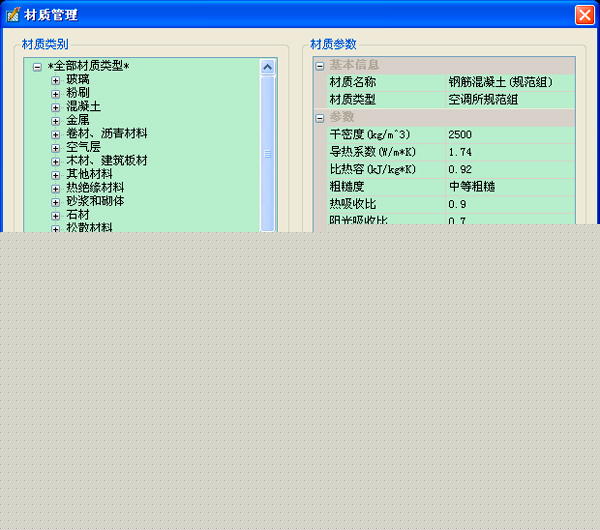Screen dimensions: 600x530
Task: Expand the 混凝土 category
Action: tap(55, 108)
